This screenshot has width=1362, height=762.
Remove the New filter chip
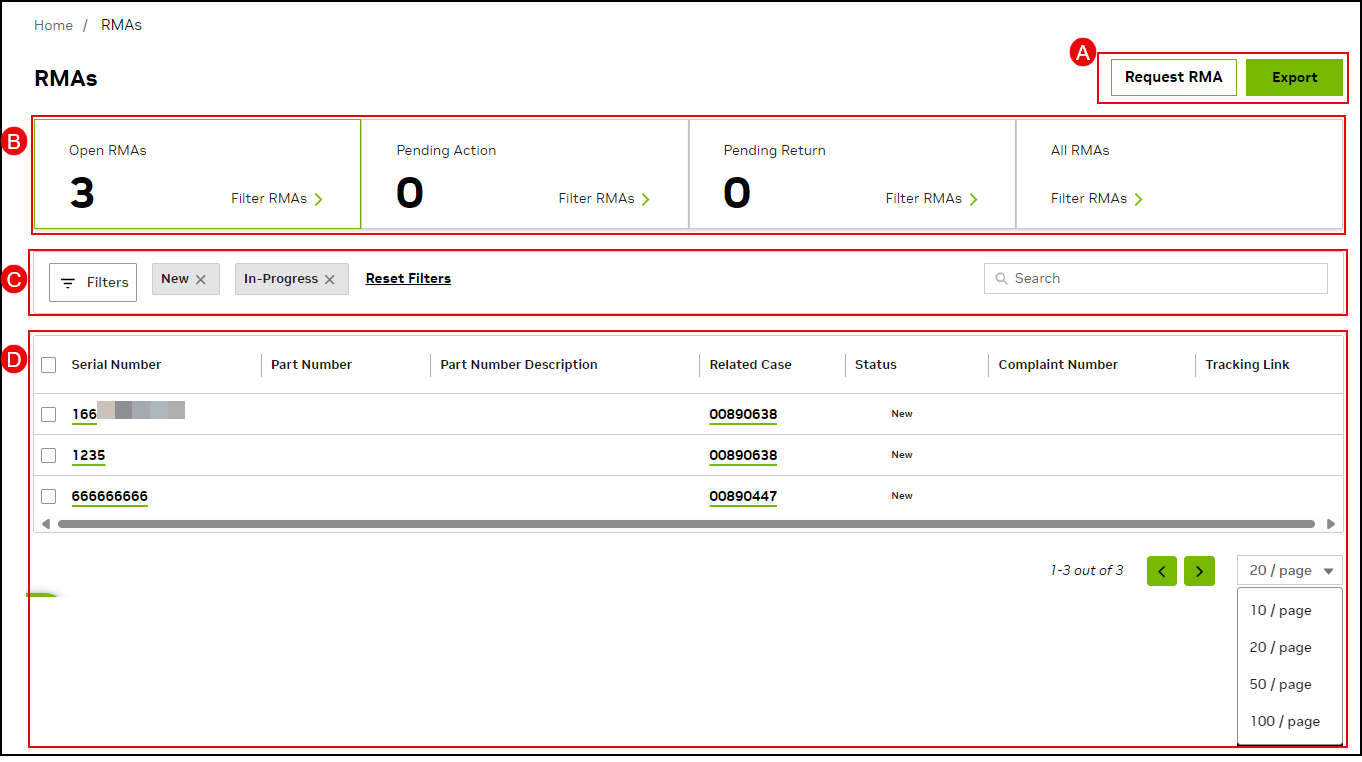(x=201, y=280)
